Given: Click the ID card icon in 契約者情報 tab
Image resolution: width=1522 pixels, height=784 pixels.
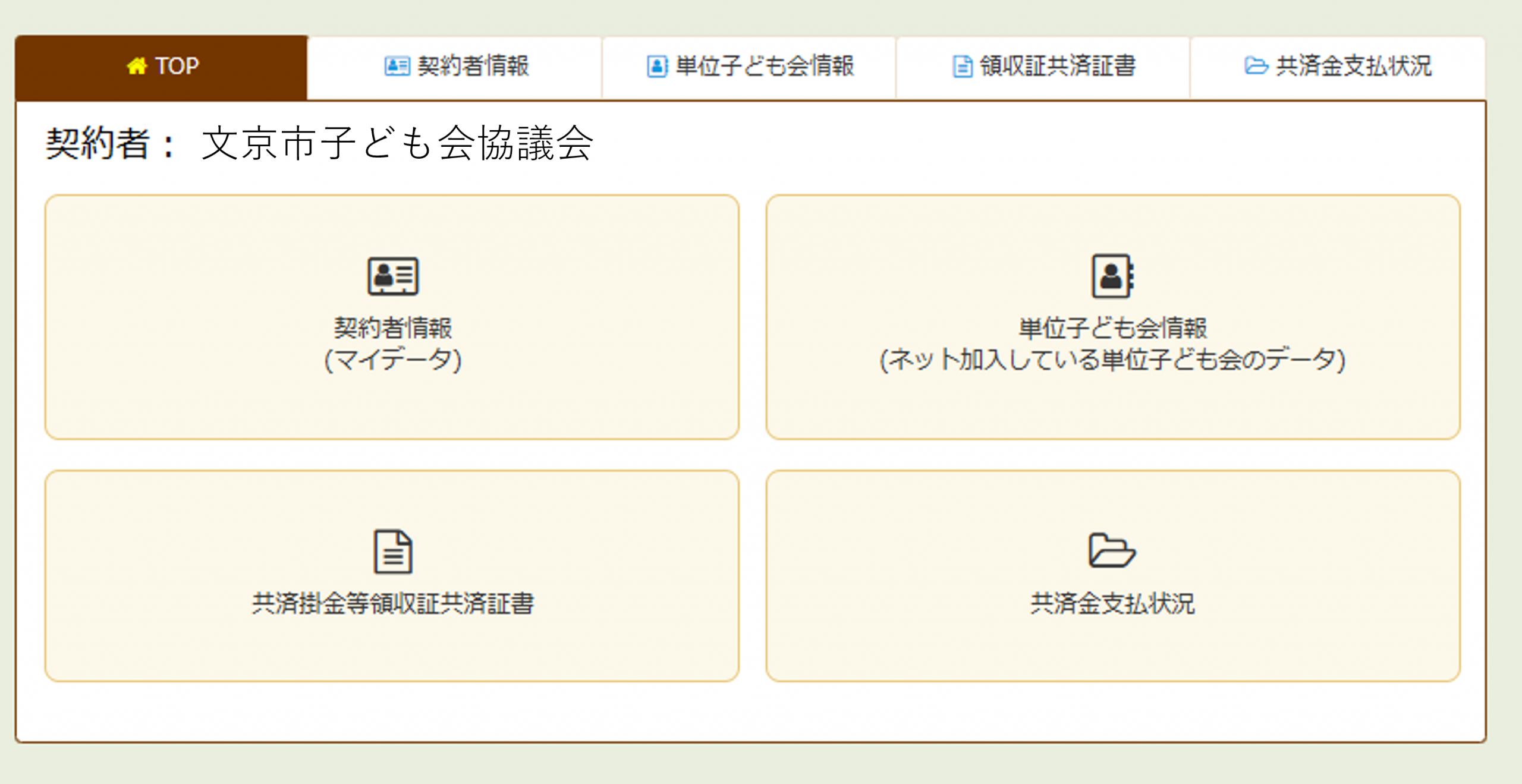Looking at the screenshot, I should coord(397,66).
